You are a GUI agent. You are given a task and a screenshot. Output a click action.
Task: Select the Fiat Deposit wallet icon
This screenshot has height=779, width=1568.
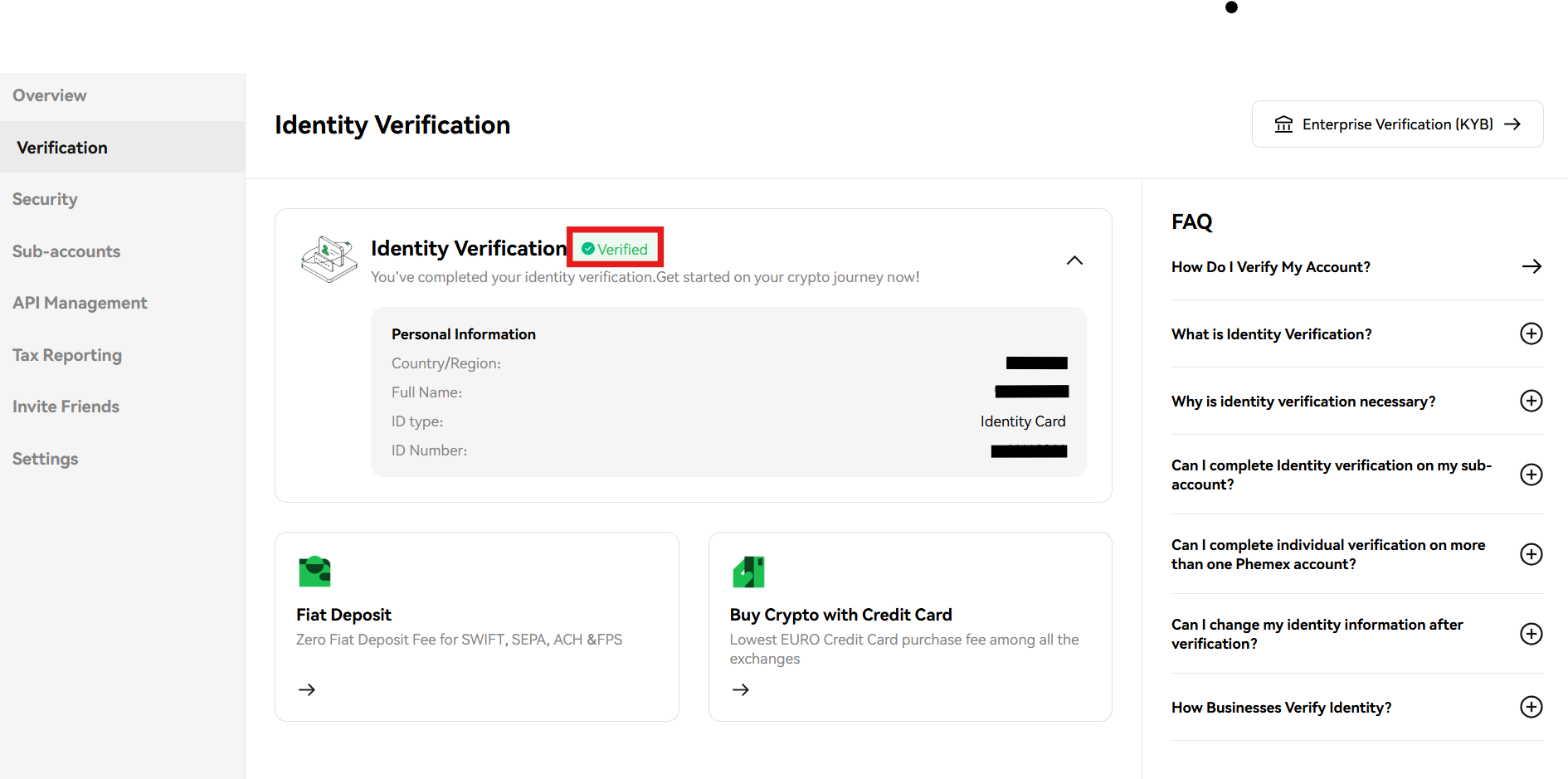pos(314,571)
